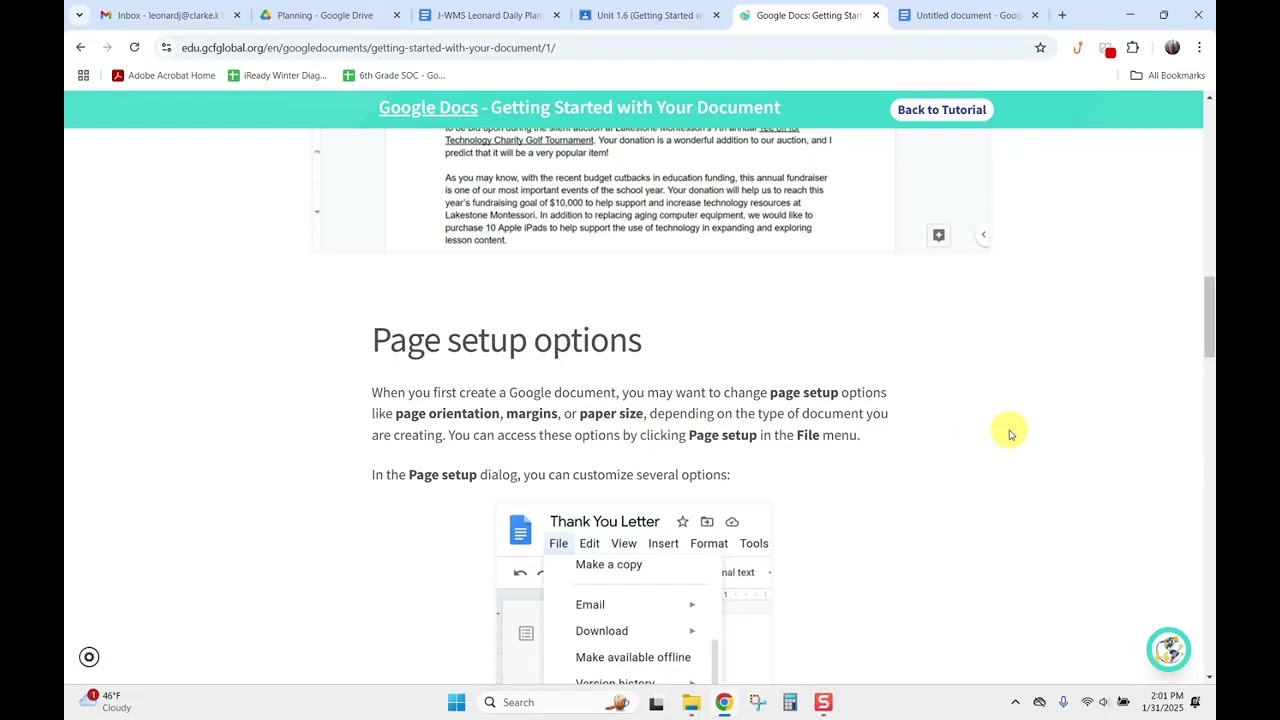
Task: Open the Chrome extensions puzzle icon
Action: pyautogui.click(x=1133, y=47)
